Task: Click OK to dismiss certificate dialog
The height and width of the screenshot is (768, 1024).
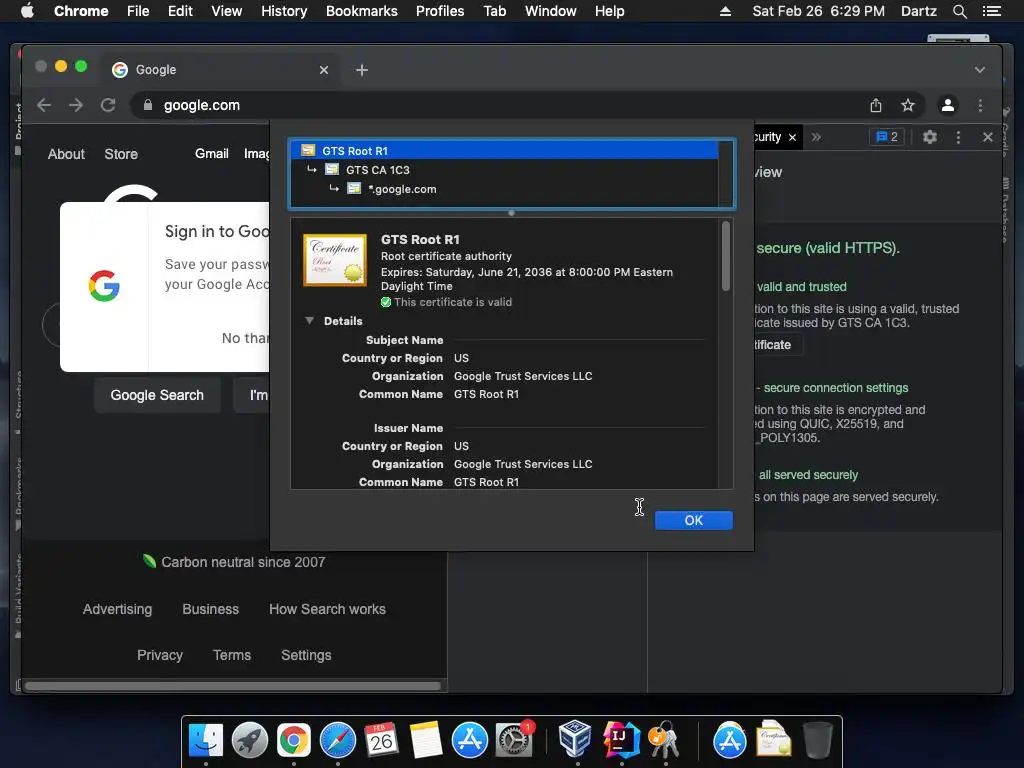Action: point(694,520)
